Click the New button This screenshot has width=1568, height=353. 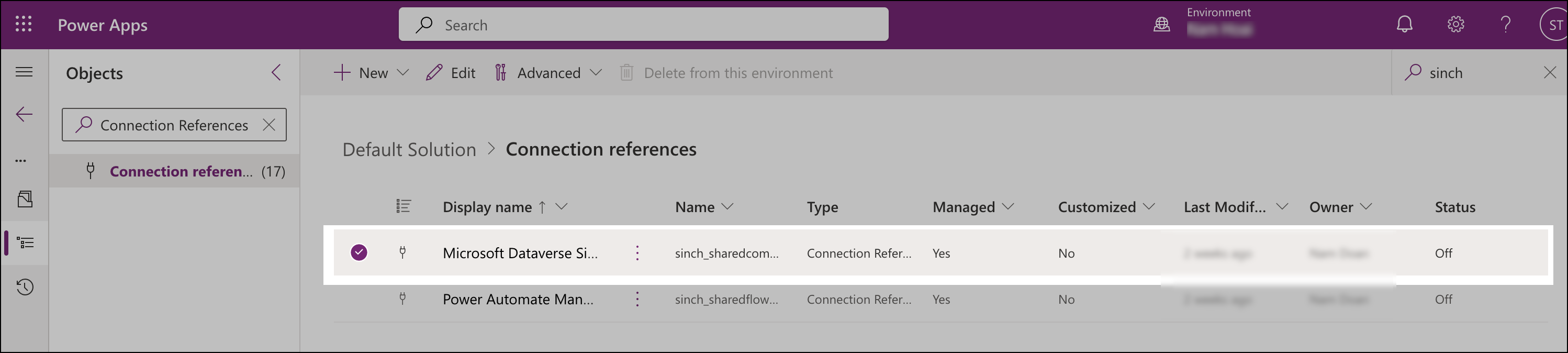point(361,72)
